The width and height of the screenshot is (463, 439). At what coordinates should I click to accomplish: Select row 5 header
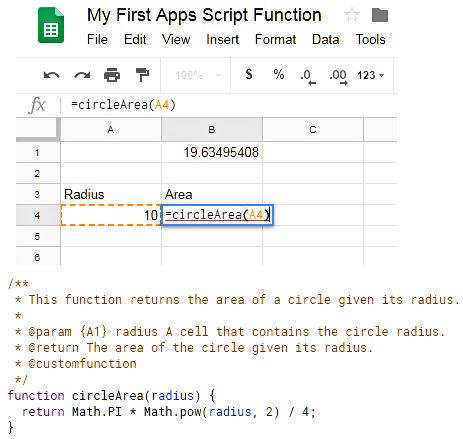pos(37,236)
